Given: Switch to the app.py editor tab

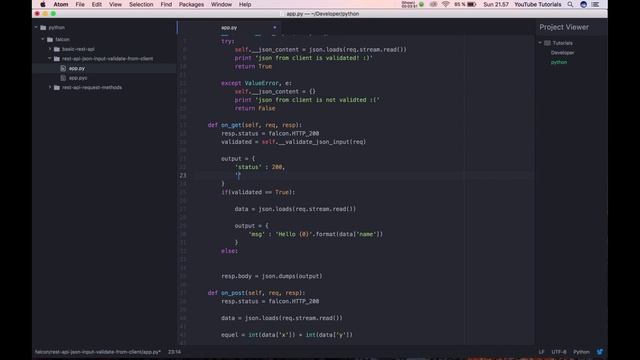Looking at the screenshot, I should [x=229, y=28].
